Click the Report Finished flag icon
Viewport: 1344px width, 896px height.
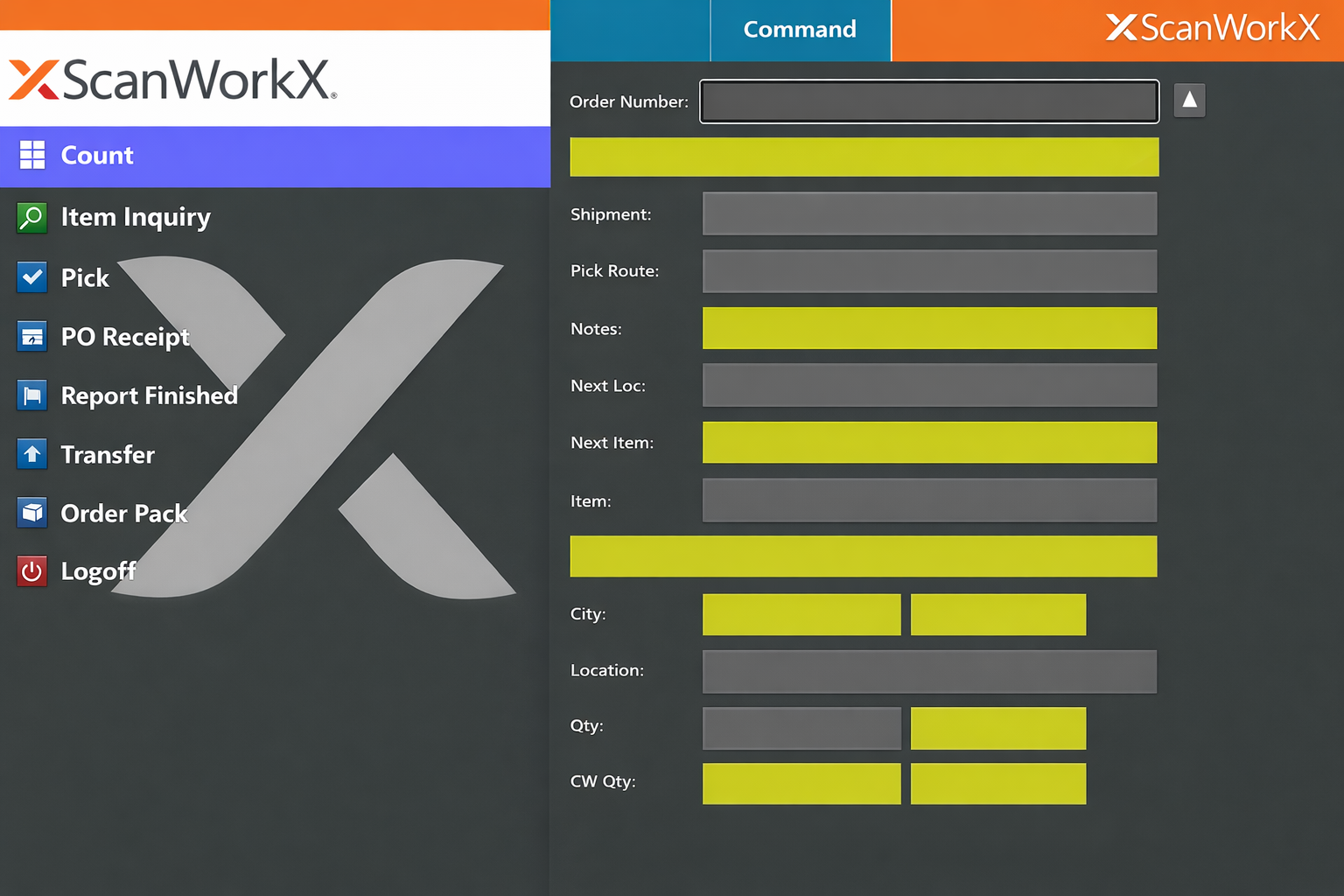tap(31, 395)
